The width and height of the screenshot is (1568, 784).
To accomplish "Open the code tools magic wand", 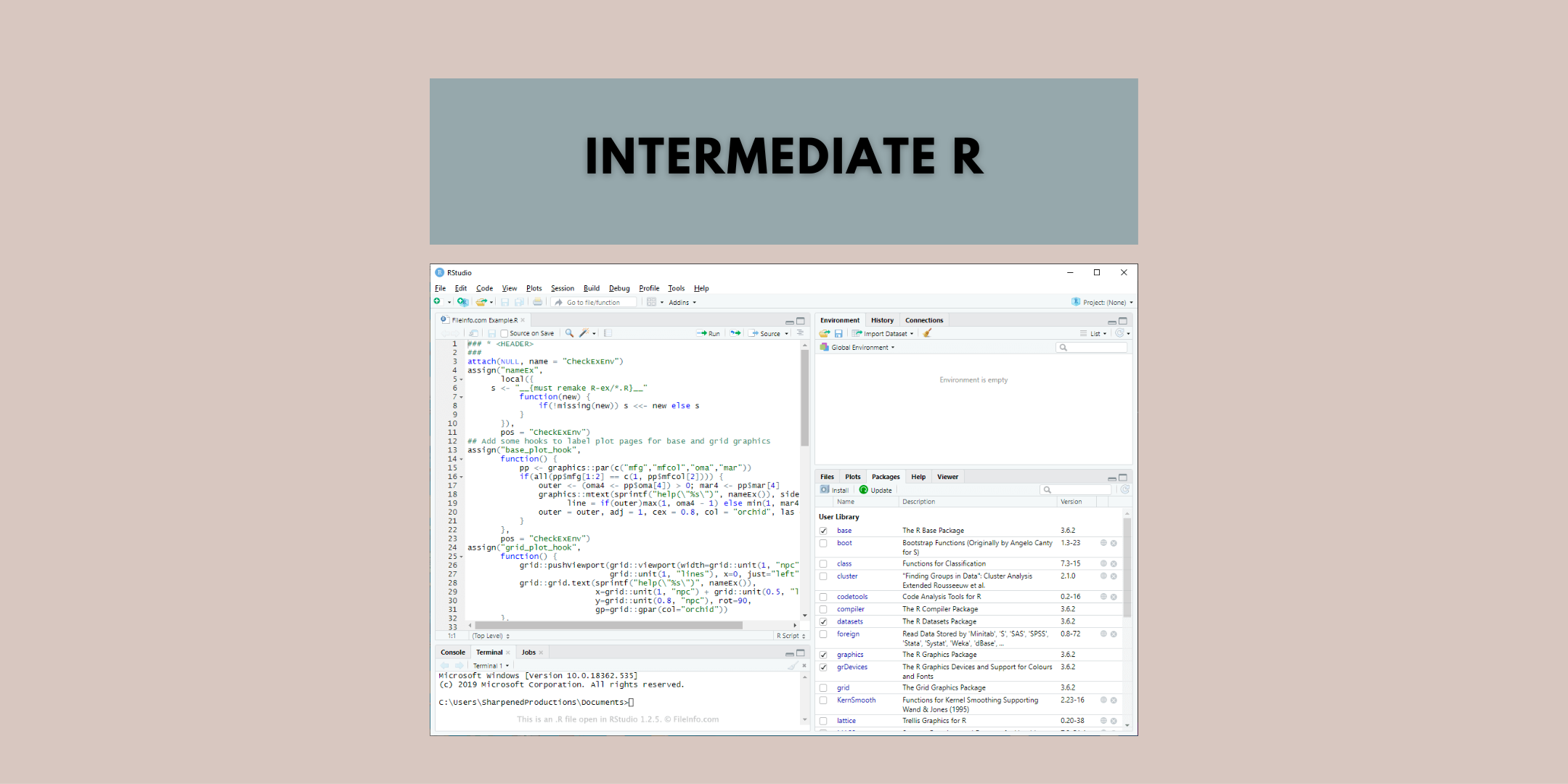I will (583, 332).
